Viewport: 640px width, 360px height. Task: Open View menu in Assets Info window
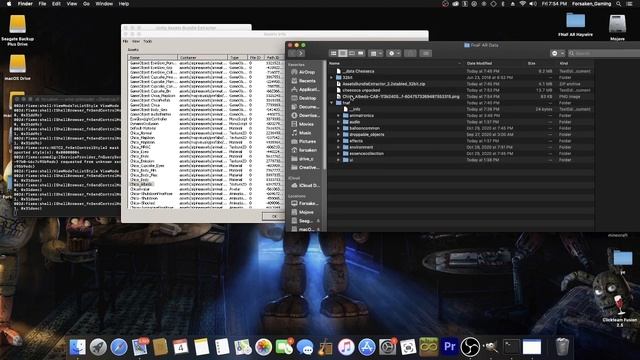coord(136,41)
